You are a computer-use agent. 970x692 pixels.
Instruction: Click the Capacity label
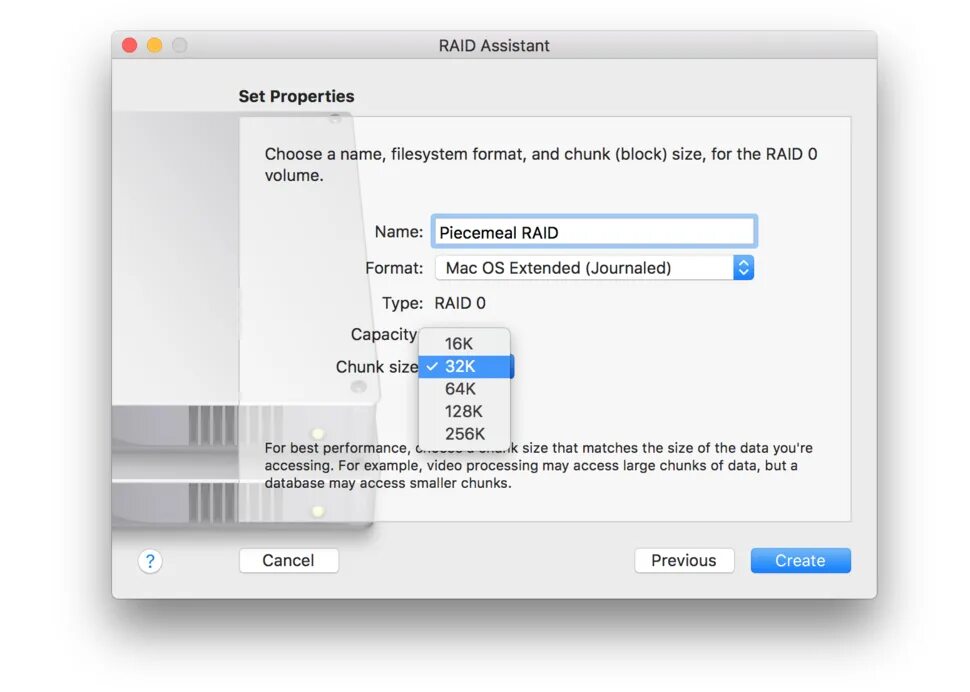(384, 335)
